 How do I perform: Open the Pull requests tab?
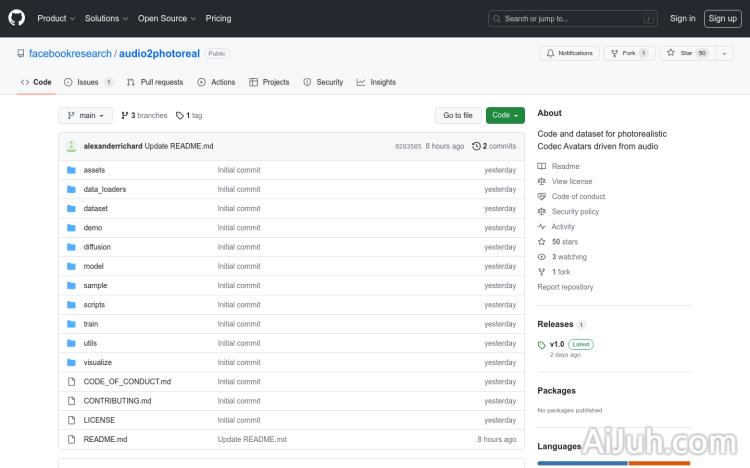click(x=156, y=82)
